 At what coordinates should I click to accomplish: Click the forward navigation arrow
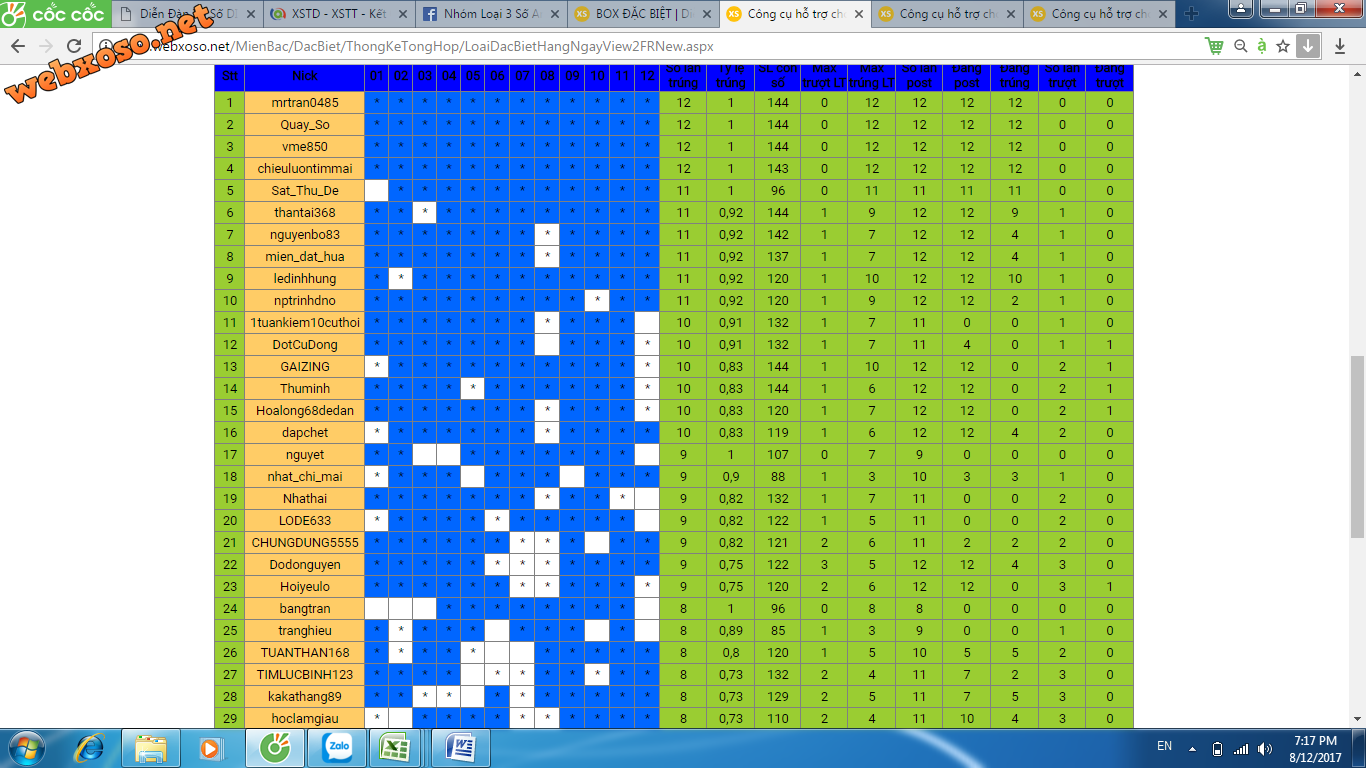pos(45,46)
